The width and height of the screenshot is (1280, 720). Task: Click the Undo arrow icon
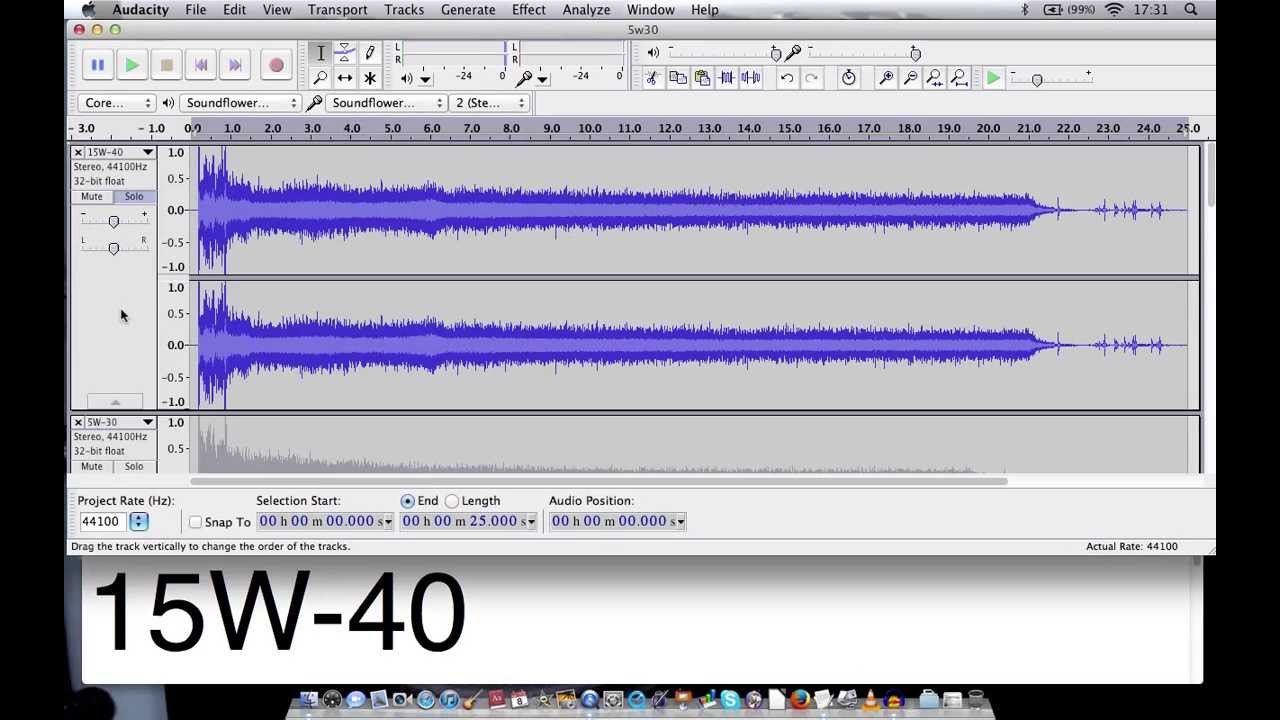click(x=787, y=78)
